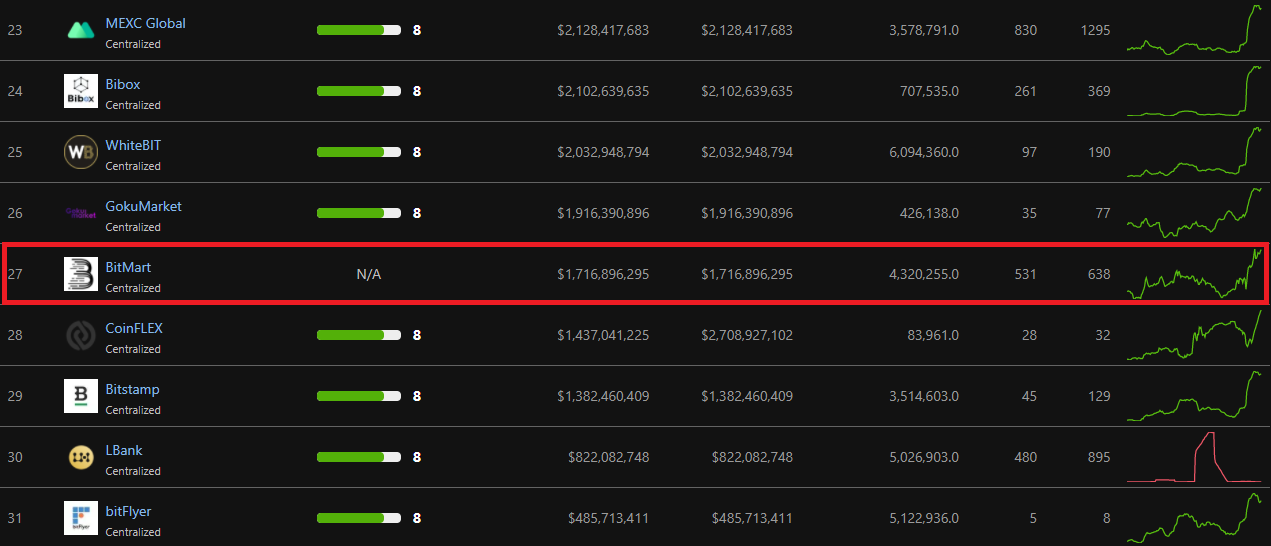The height and width of the screenshot is (546, 1271).
Task: Click Bibox pairs count 369
Action: coord(1099,91)
